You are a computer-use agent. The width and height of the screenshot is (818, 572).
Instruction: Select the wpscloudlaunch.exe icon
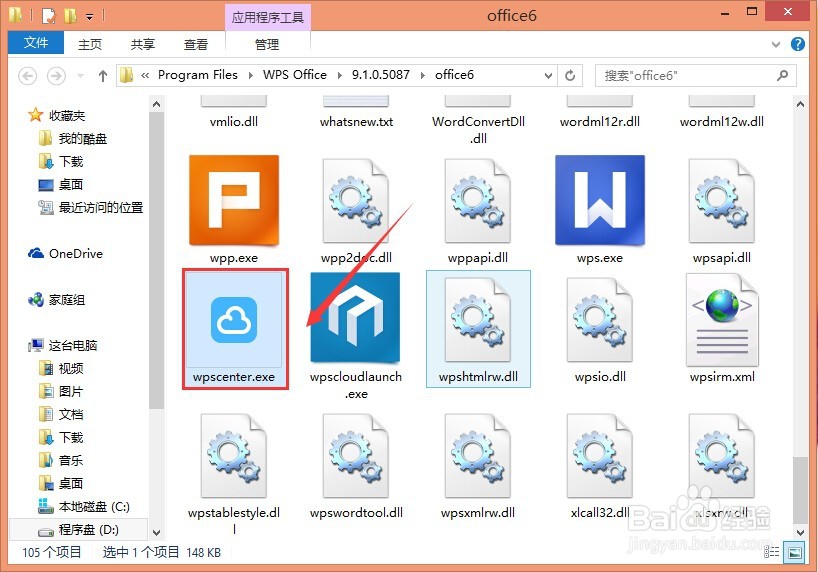pos(355,317)
